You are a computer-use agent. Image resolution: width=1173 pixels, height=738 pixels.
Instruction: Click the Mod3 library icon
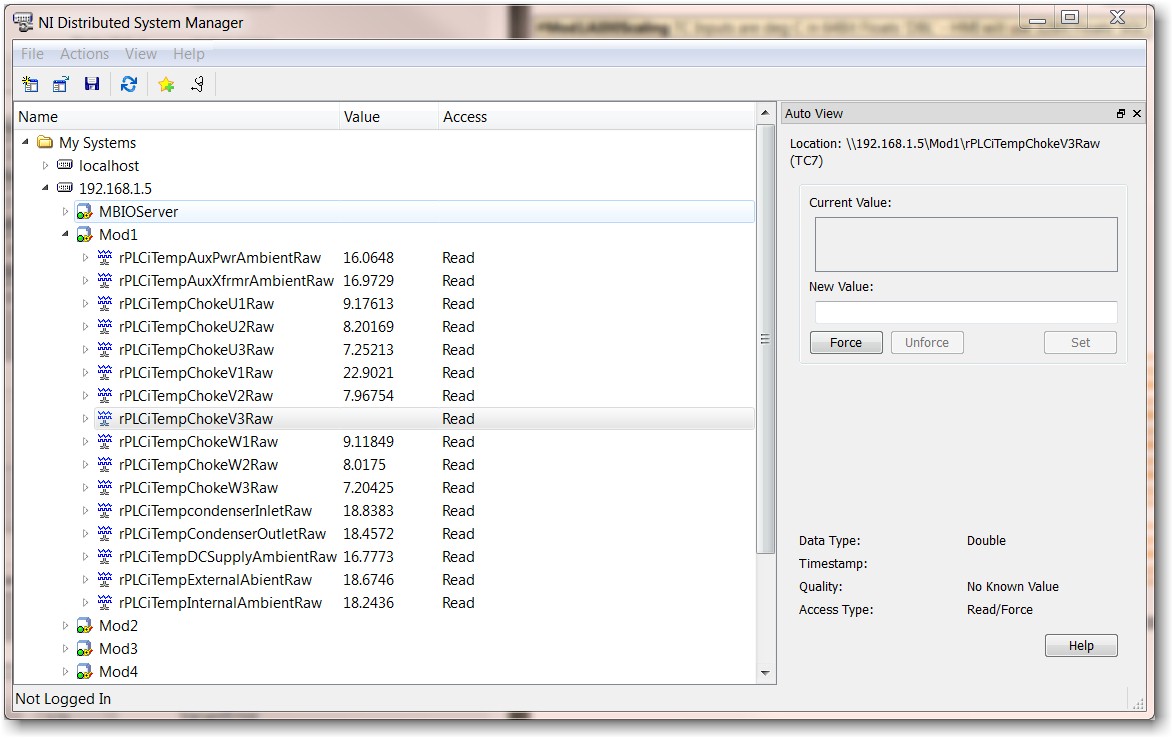click(85, 649)
